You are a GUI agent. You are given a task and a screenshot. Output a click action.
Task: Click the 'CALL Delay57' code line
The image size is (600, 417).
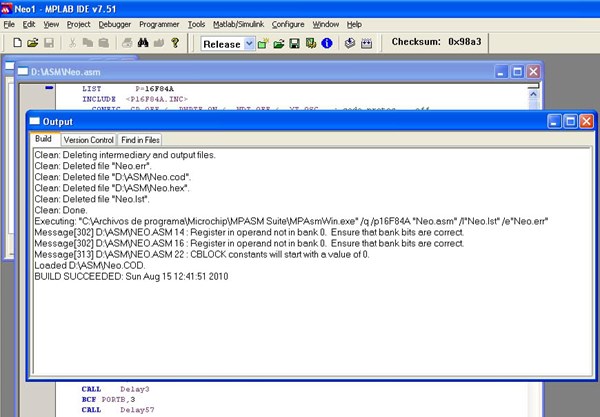tap(118, 410)
